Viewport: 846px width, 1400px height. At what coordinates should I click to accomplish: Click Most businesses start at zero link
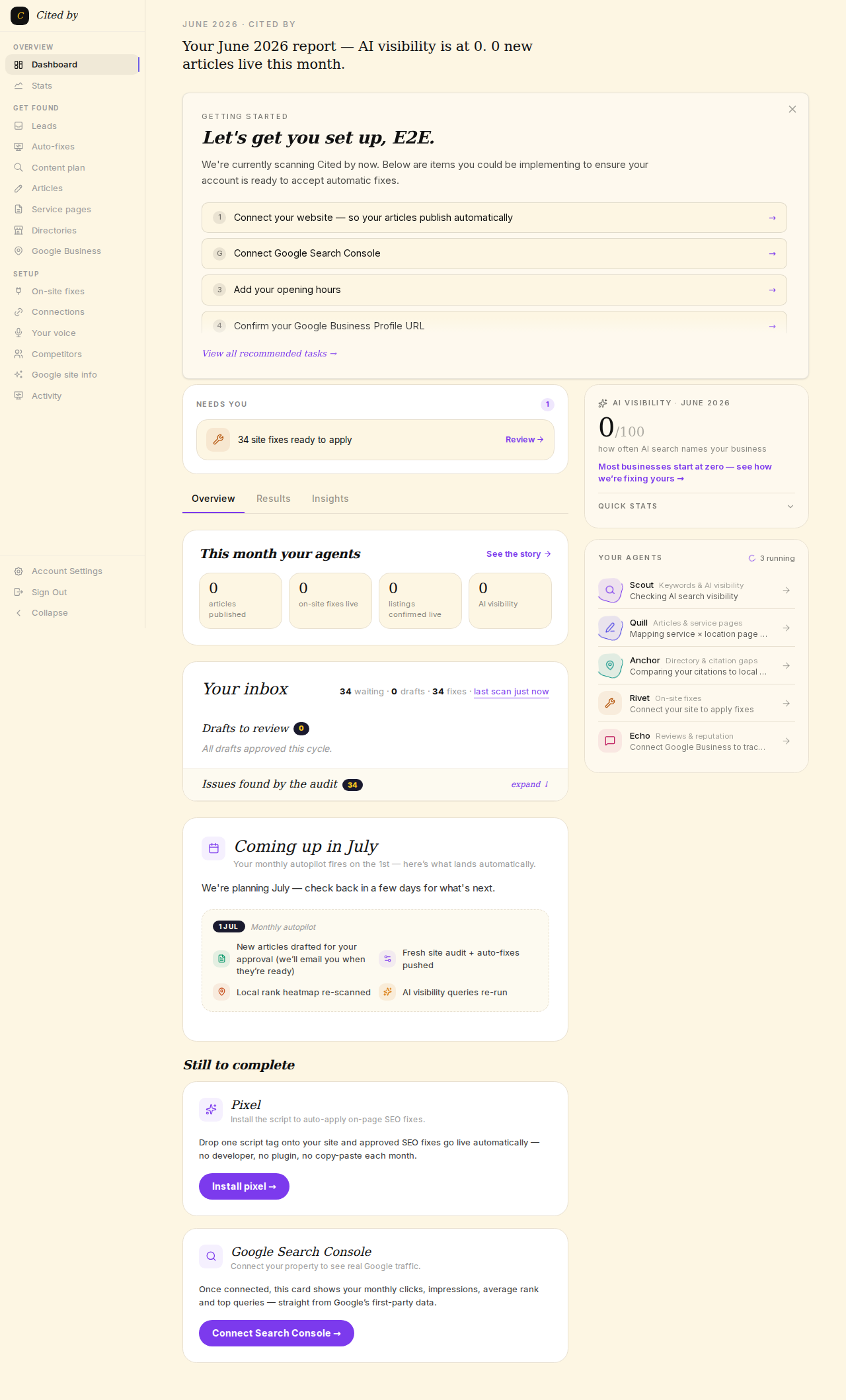click(x=685, y=473)
